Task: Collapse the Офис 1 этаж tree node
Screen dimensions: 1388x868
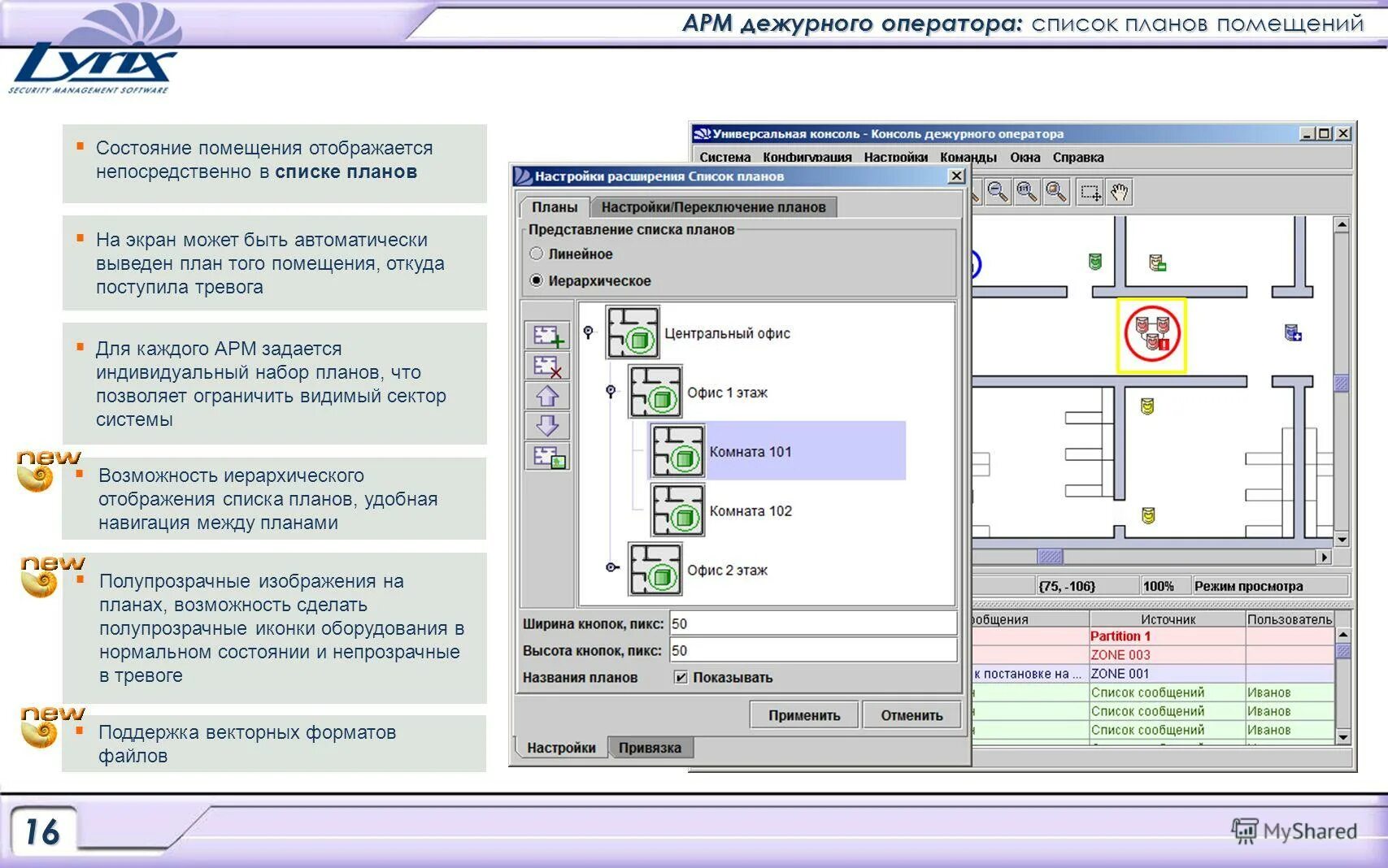Action: [x=611, y=392]
